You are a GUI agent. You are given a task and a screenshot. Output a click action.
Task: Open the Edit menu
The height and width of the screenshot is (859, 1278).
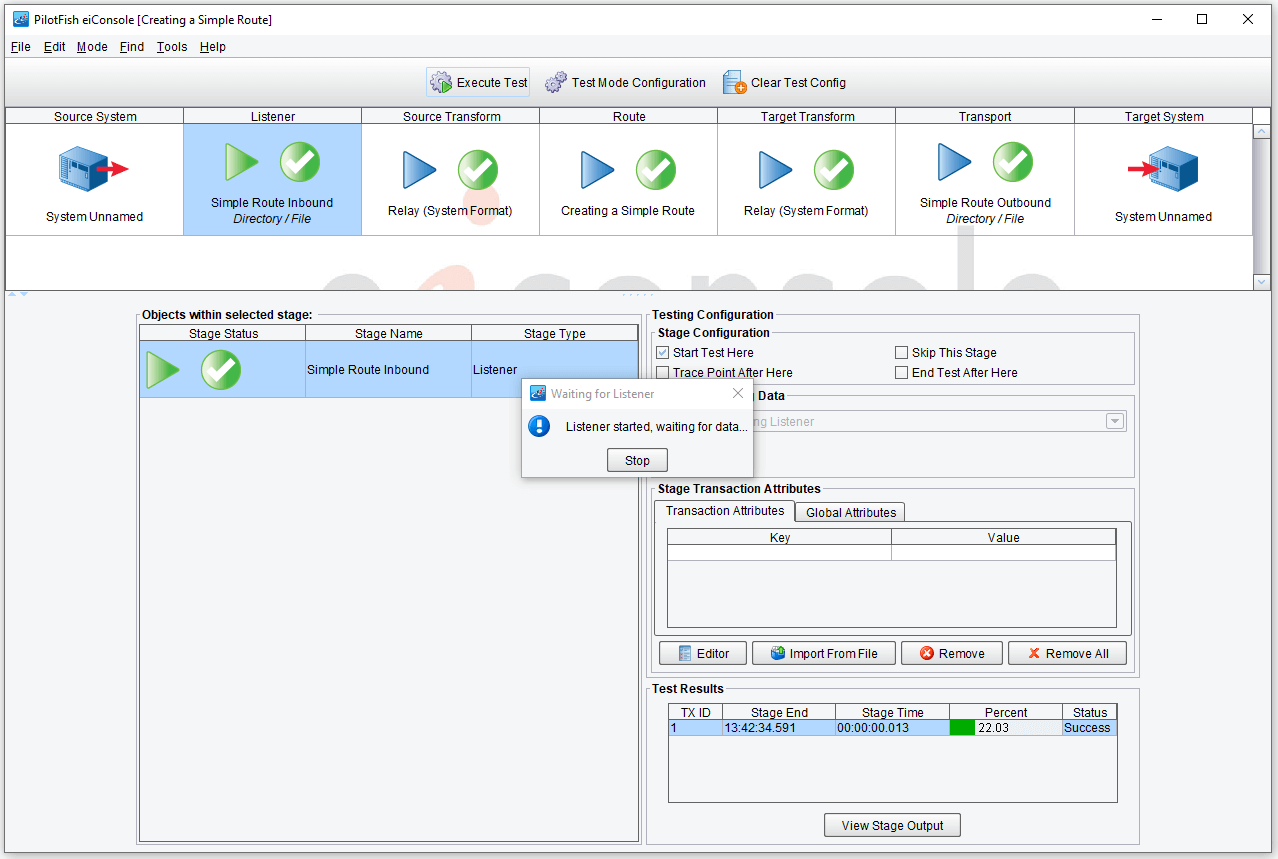click(x=55, y=47)
